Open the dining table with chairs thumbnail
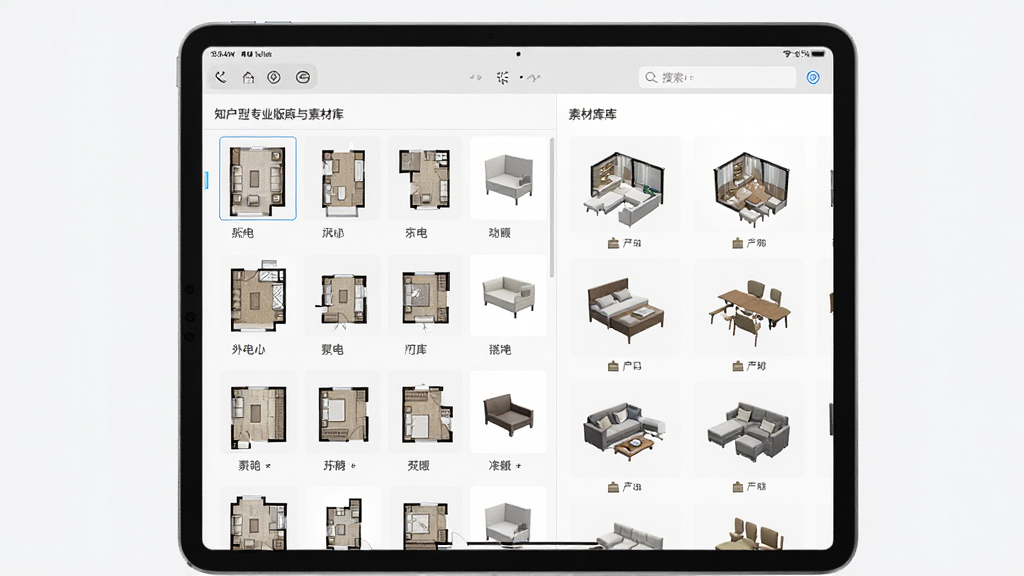 click(749, 307)
